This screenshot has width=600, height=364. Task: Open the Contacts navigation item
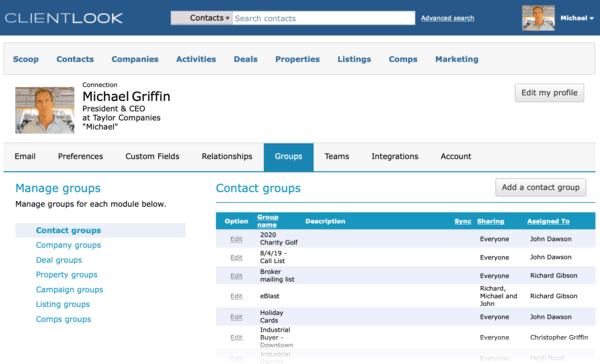75,59
